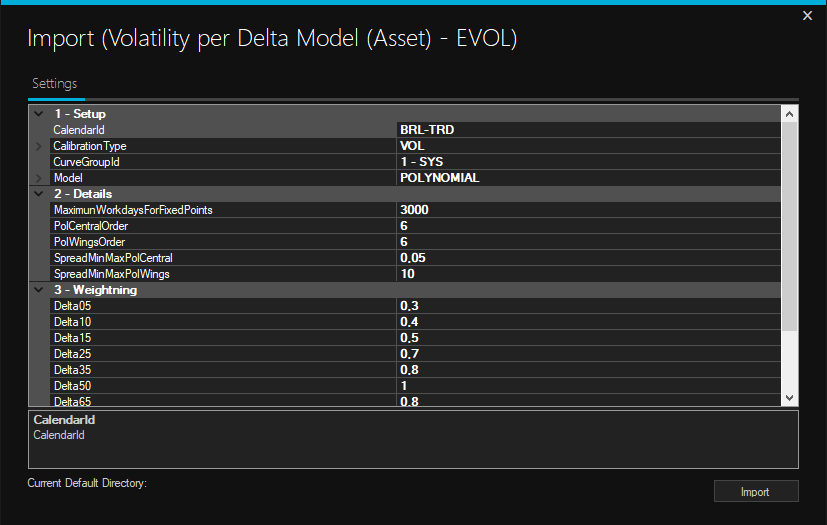827x525 pixels.
Task: Select the Delta50 property row
Action: click(x=222, y=386)
